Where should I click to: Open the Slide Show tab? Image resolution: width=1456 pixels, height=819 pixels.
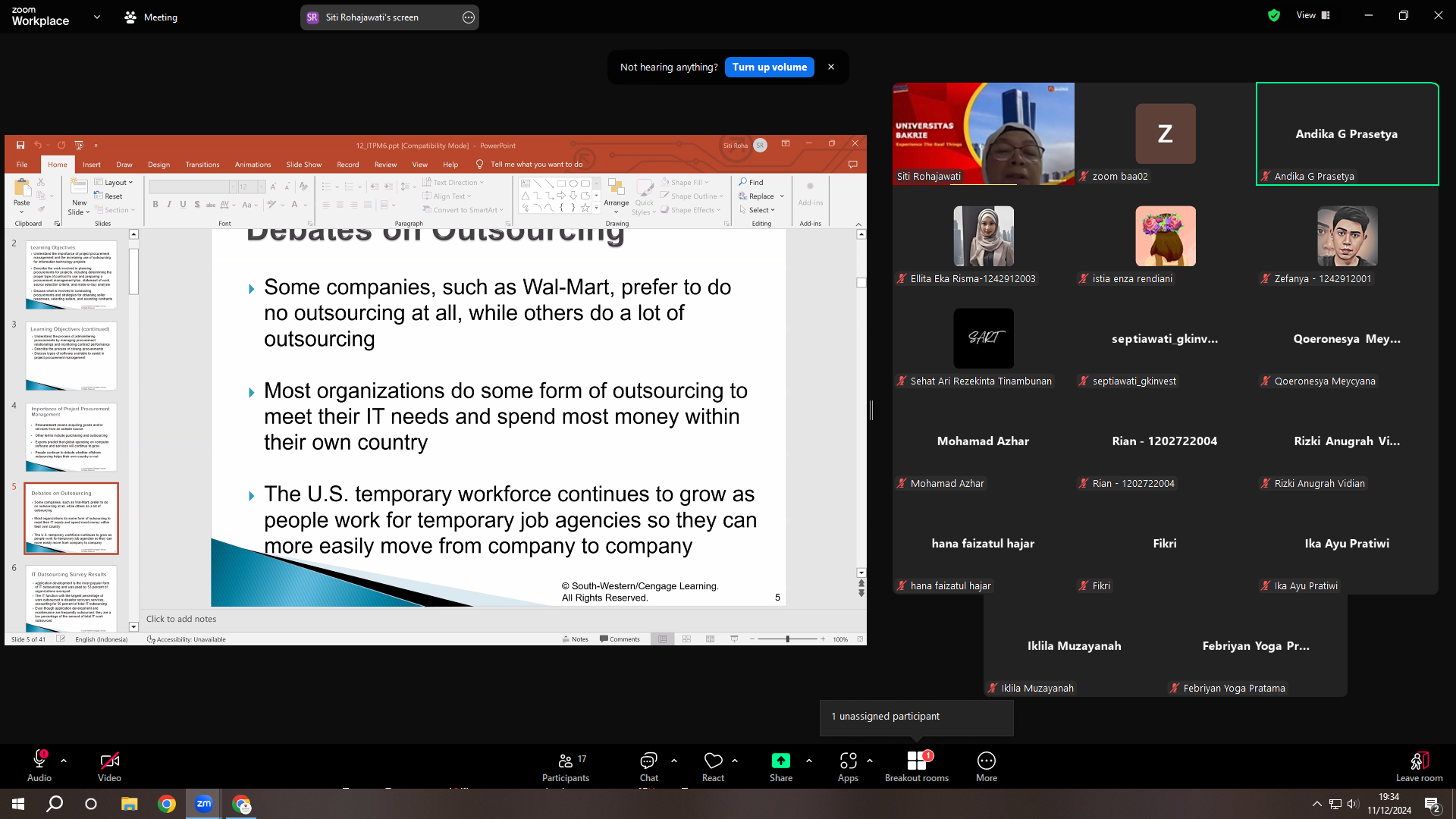(303, 165)
